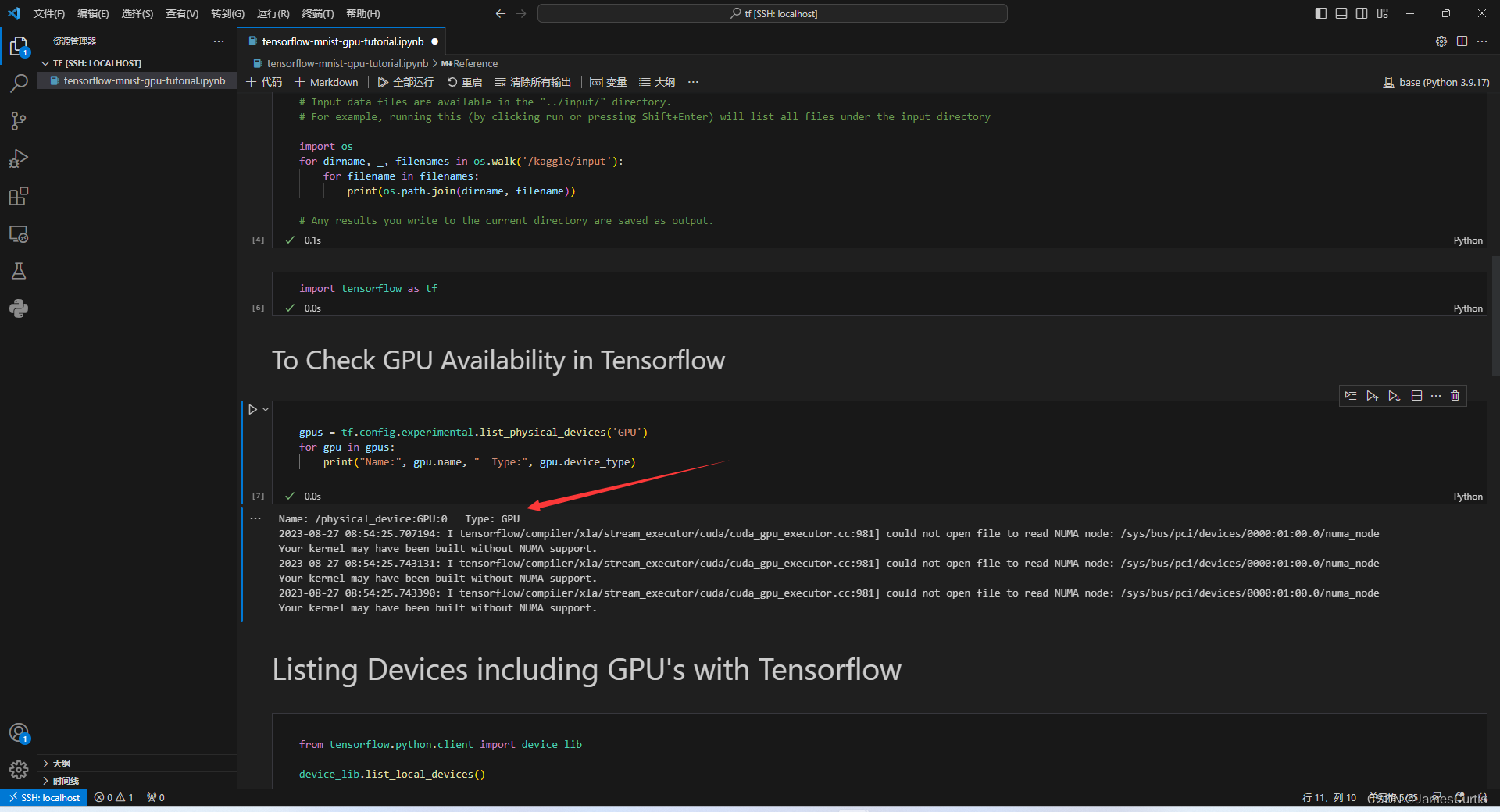Open the Source Control view
The image size is (1500, 812).
(x=19, y=121)
